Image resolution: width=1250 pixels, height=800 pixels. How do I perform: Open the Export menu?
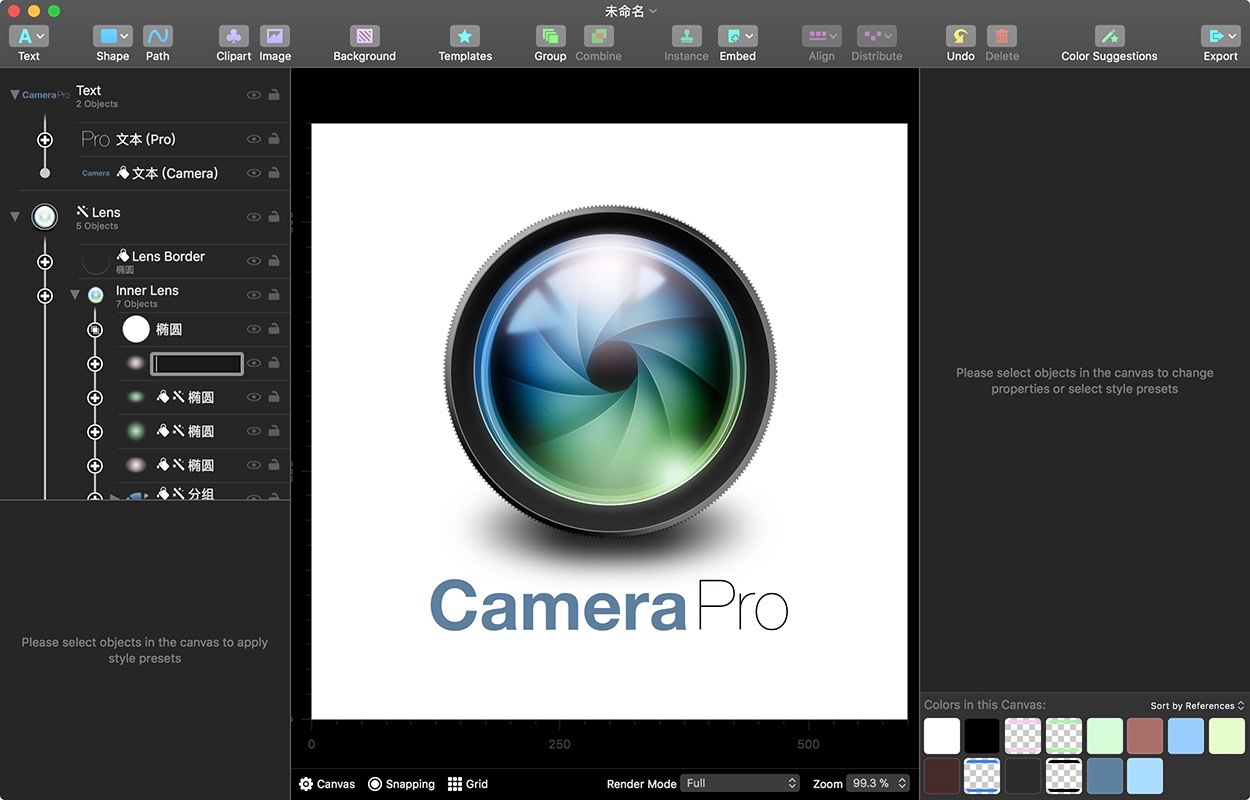point(1220,37)
